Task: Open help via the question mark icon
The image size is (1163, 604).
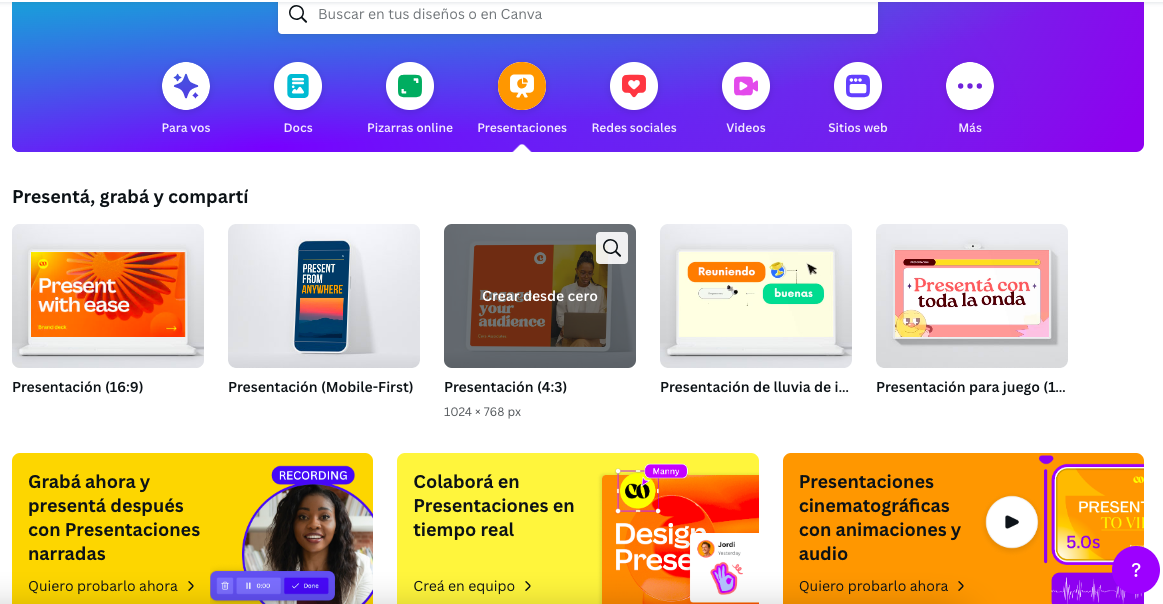Action: 1136,570
